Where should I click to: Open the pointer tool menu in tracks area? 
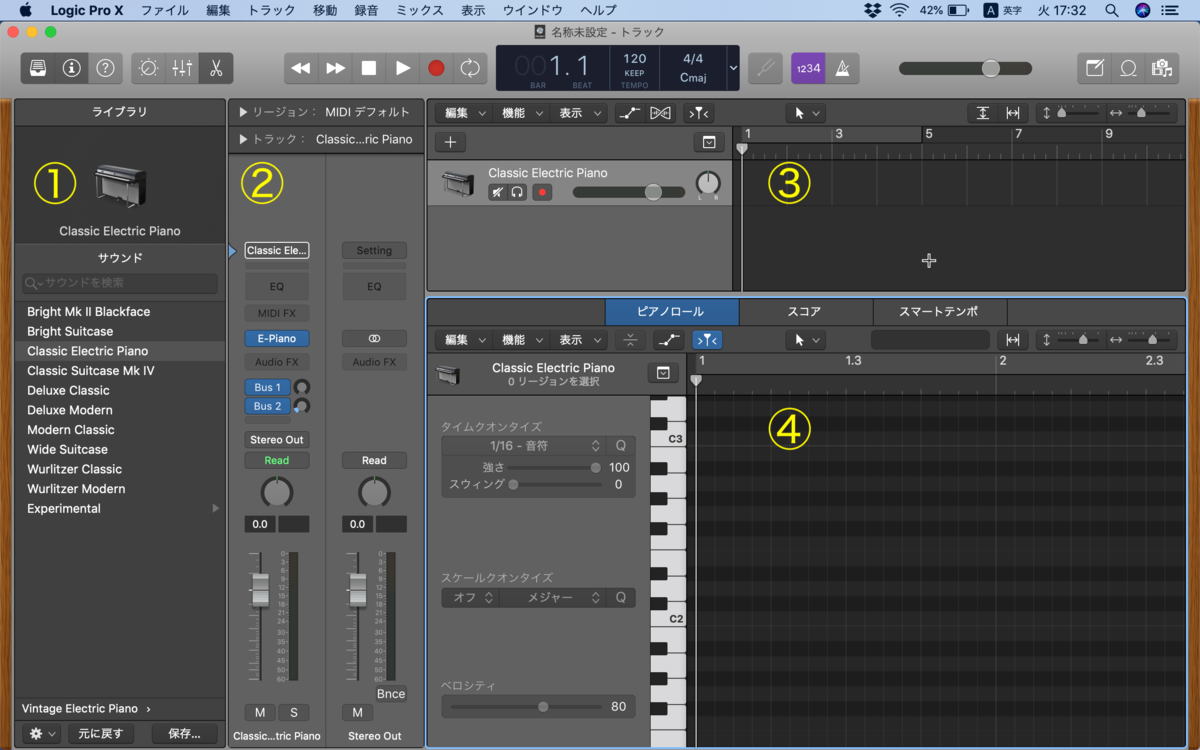[x=805, y=113]
